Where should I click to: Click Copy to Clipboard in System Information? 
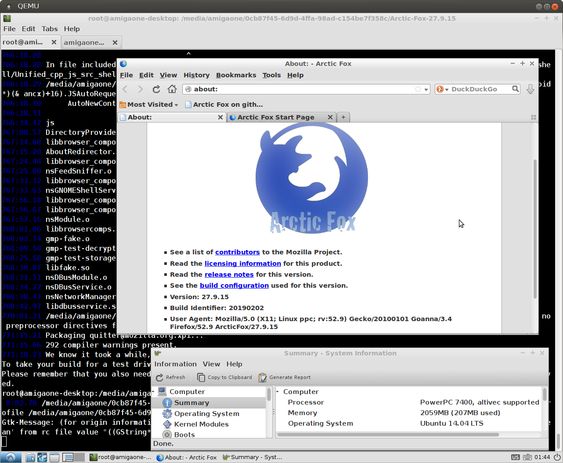tap(224, 378)
